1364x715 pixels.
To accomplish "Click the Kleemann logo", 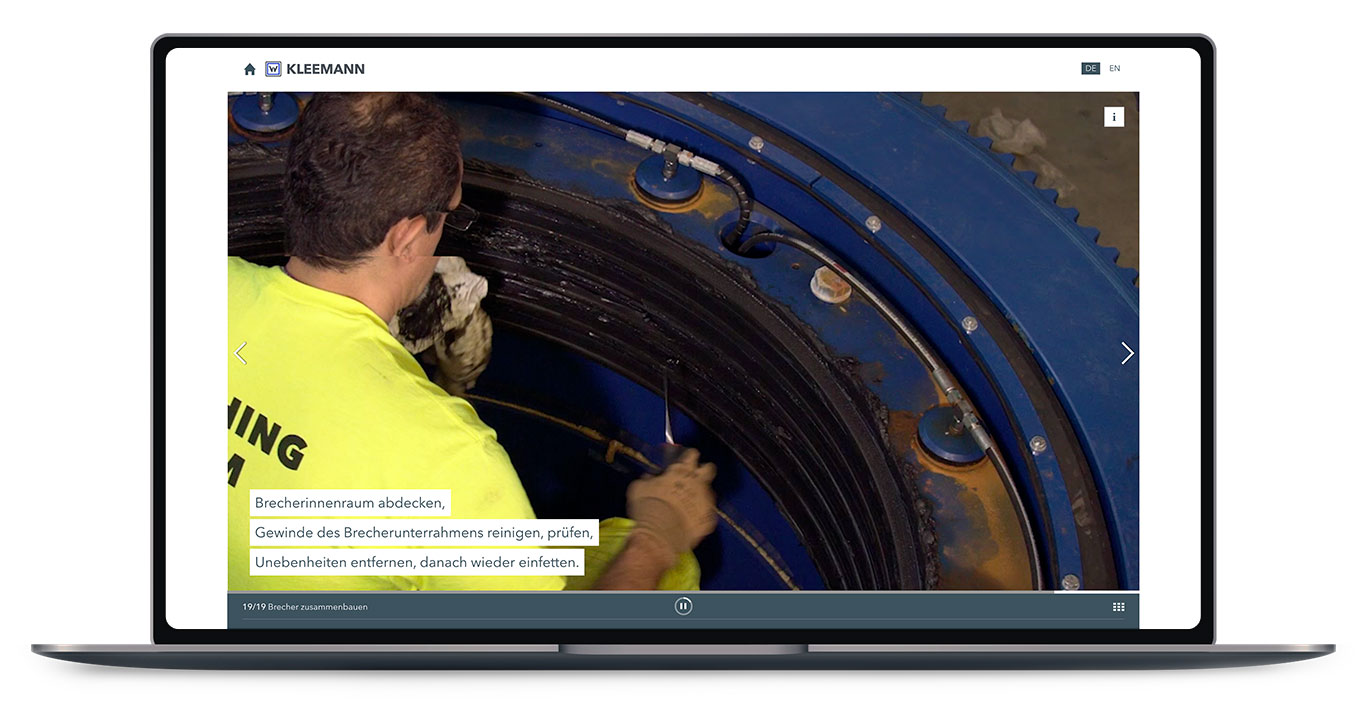I will pos(315,69).
